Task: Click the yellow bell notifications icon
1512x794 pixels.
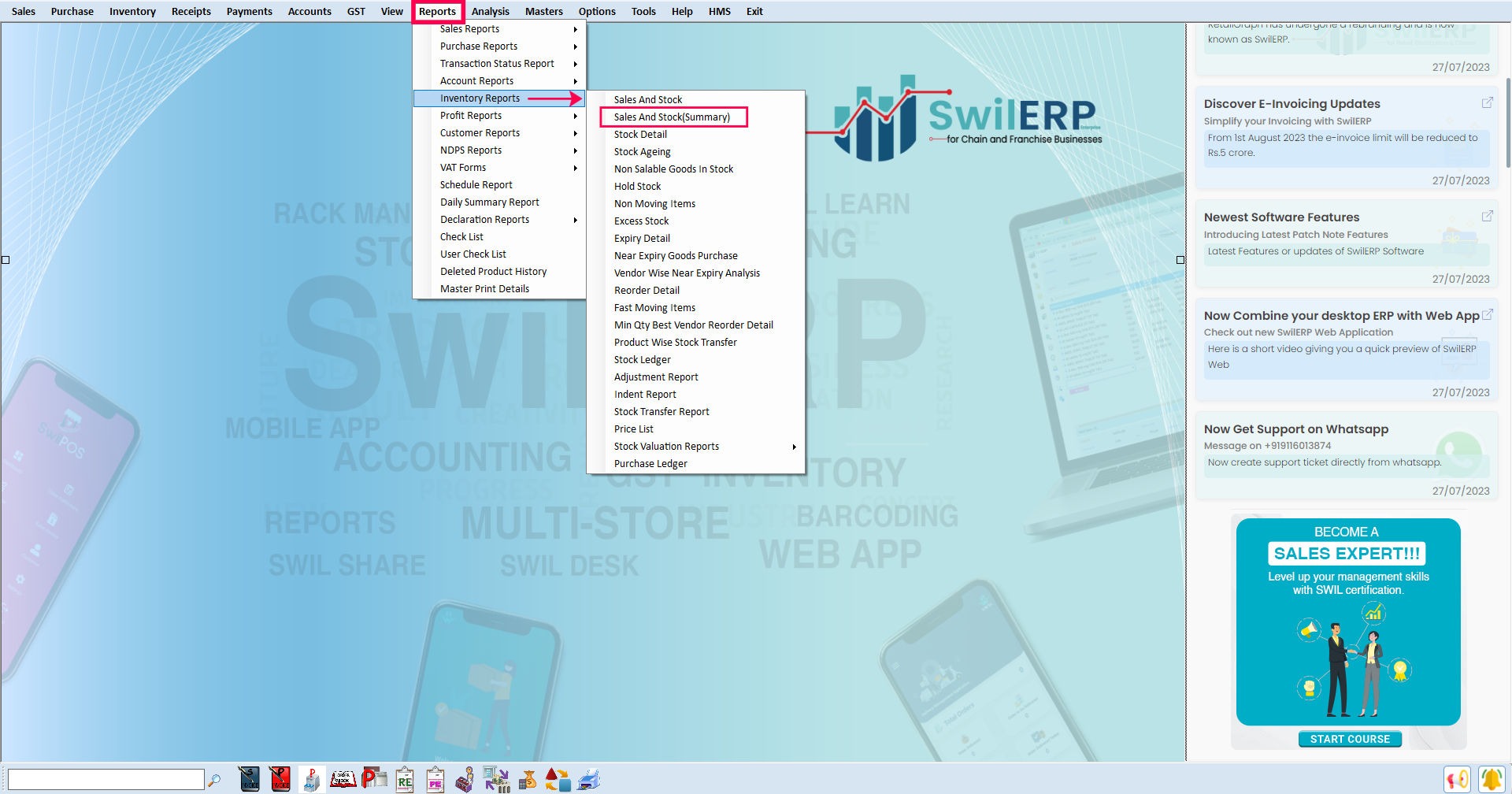Action: tap(1492, 779)
